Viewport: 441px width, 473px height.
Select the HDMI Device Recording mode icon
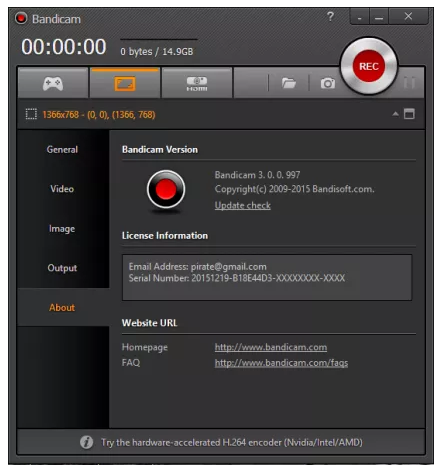pos(197,83)
